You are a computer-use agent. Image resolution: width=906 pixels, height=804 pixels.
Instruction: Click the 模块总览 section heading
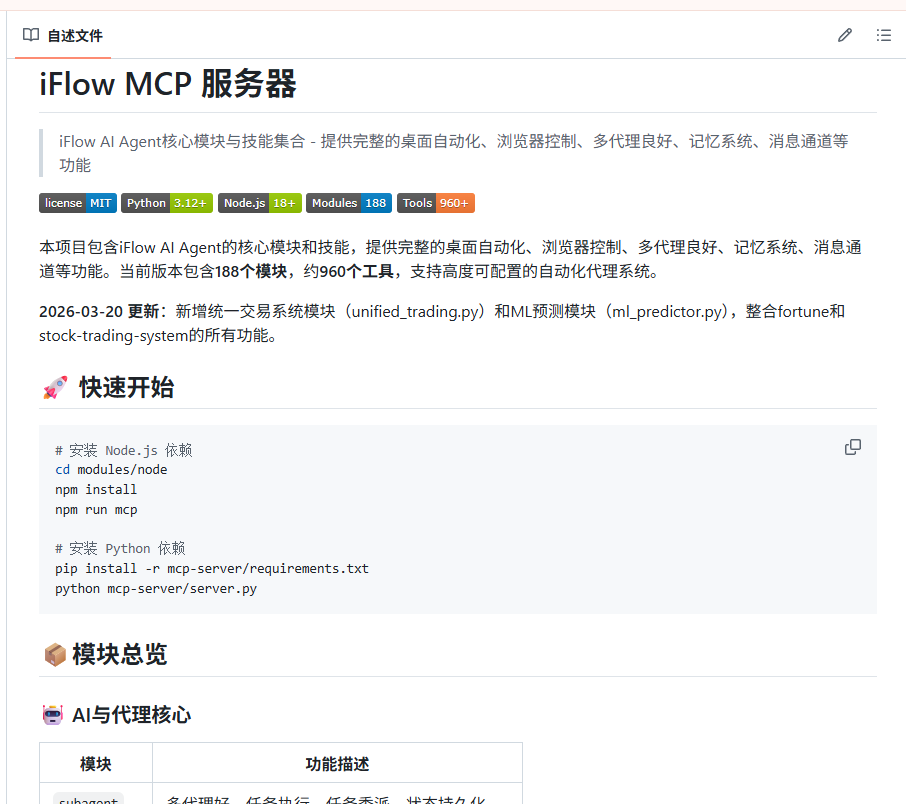point(119,655)
